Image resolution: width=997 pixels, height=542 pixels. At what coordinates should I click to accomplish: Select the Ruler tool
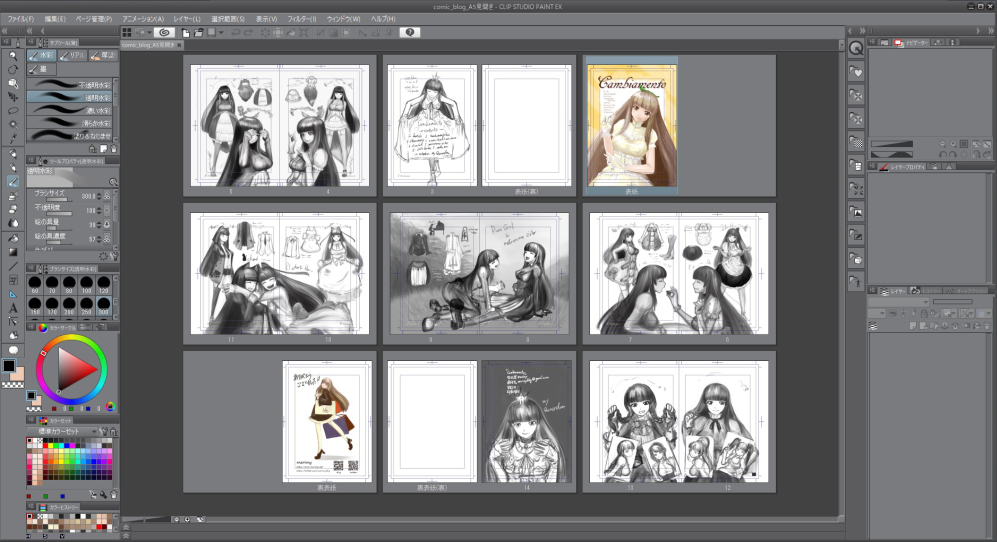[x=13, y=294]
